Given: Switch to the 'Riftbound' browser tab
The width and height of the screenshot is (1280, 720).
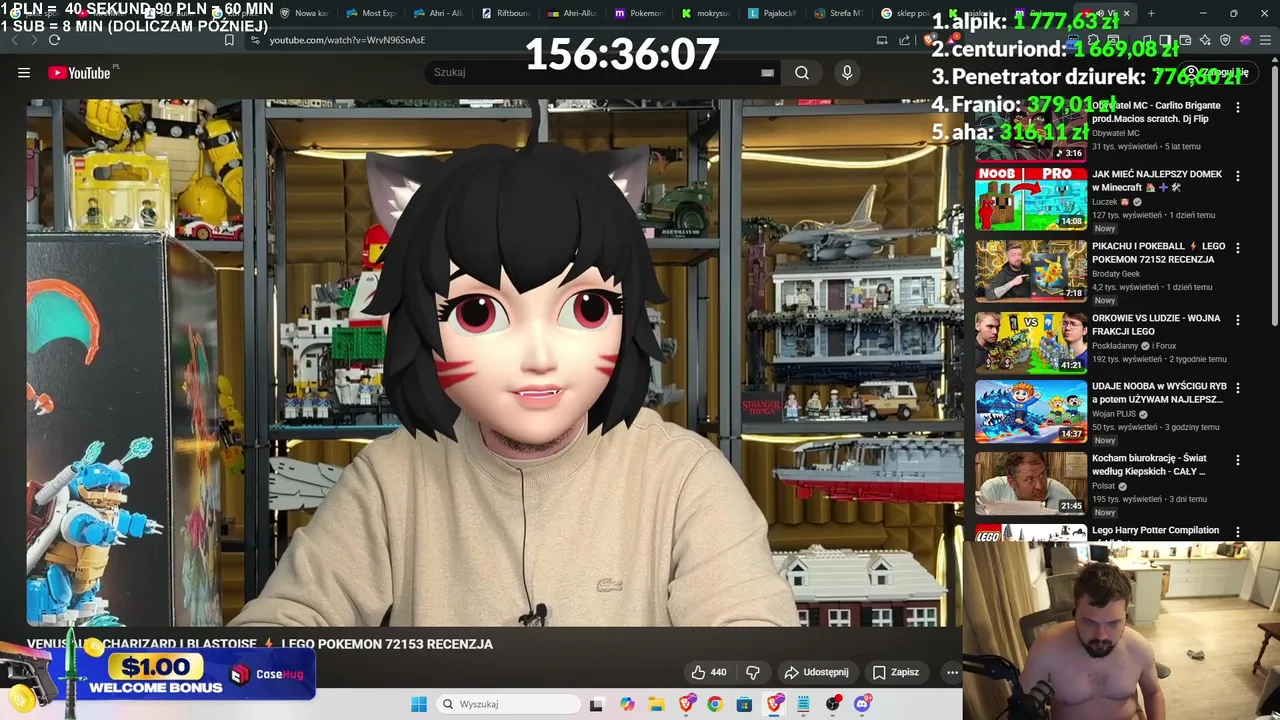Looking at the screenshot, I should [507, 13].
